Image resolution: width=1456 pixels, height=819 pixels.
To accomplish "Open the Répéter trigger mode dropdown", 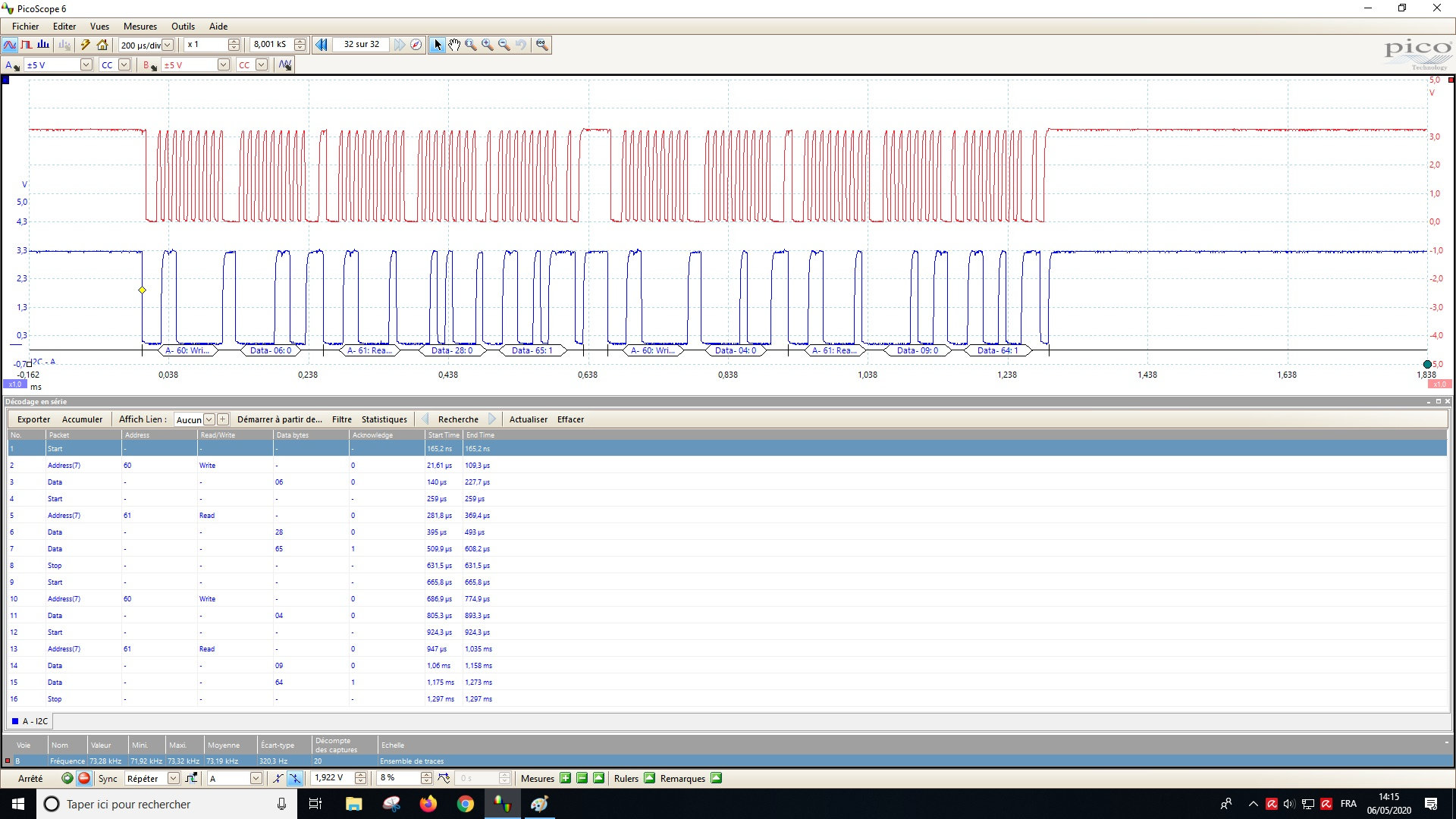I will pos(173,778).
